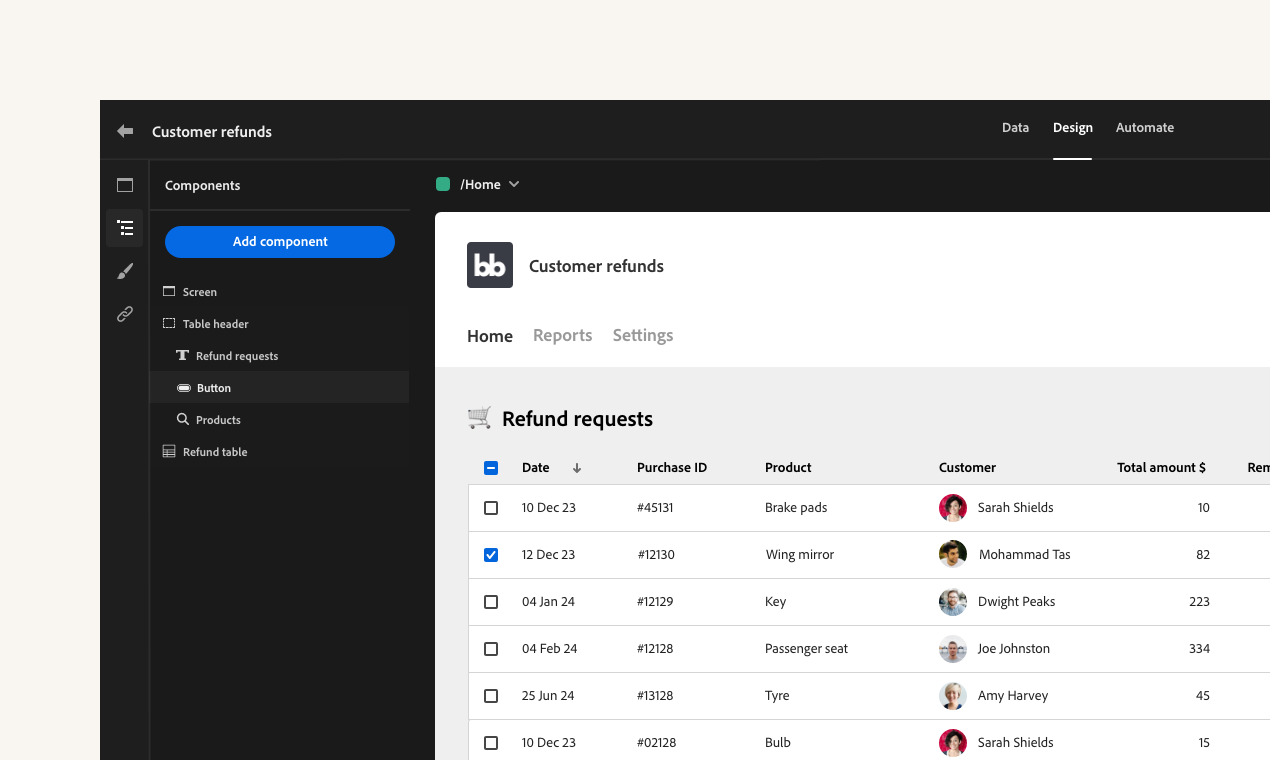Click Customer refunds title in top bar
1270x760 pixels.
tap(212, 132)
